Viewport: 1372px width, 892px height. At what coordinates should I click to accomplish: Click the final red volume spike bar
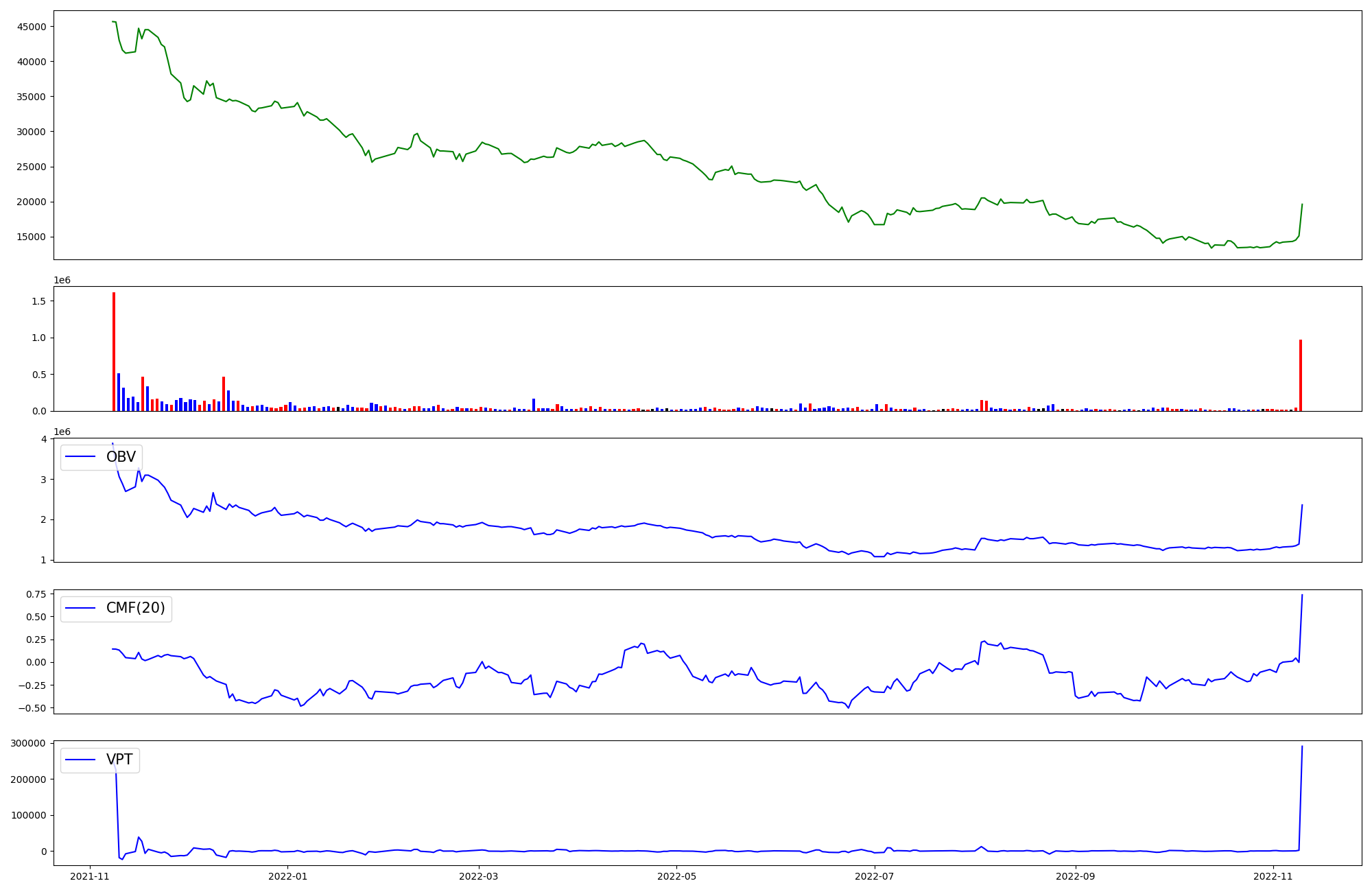point(1300,375)
